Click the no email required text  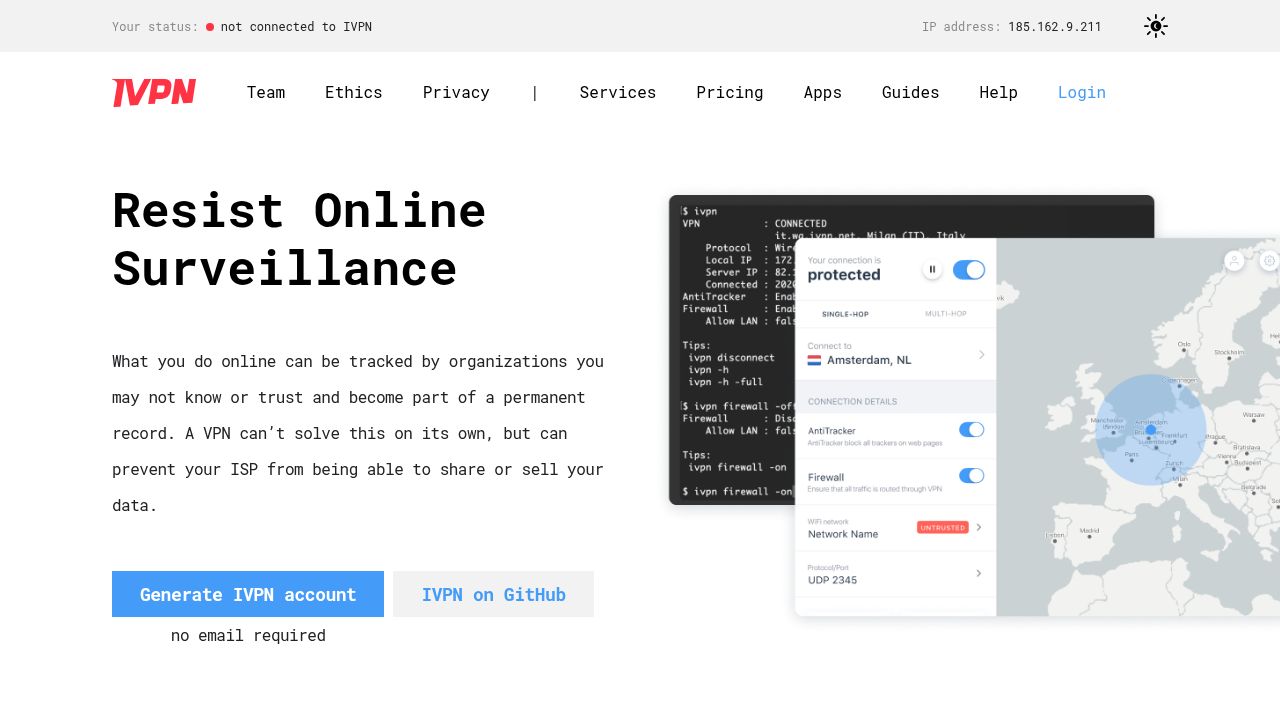pos(248,635)
